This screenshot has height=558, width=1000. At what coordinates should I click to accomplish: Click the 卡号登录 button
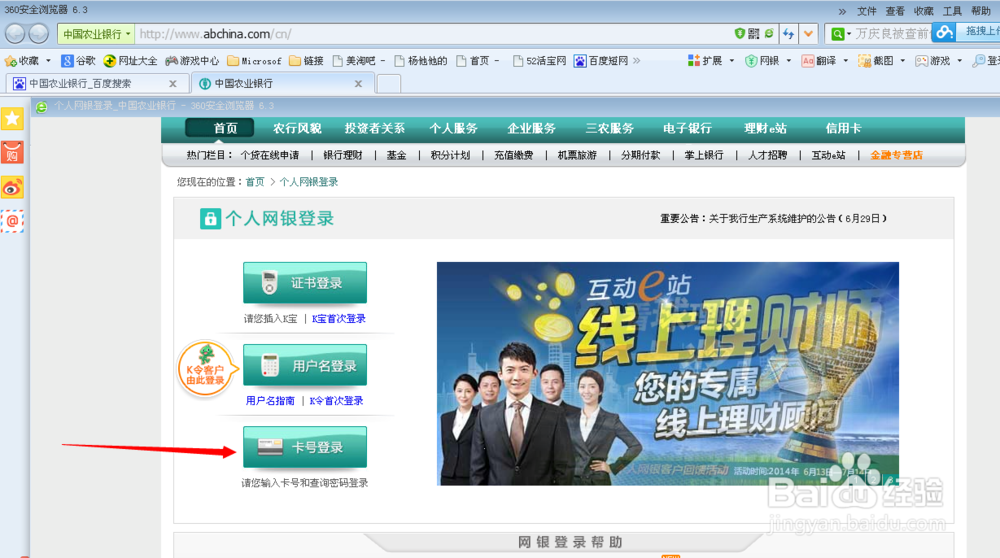pos(305,447)
